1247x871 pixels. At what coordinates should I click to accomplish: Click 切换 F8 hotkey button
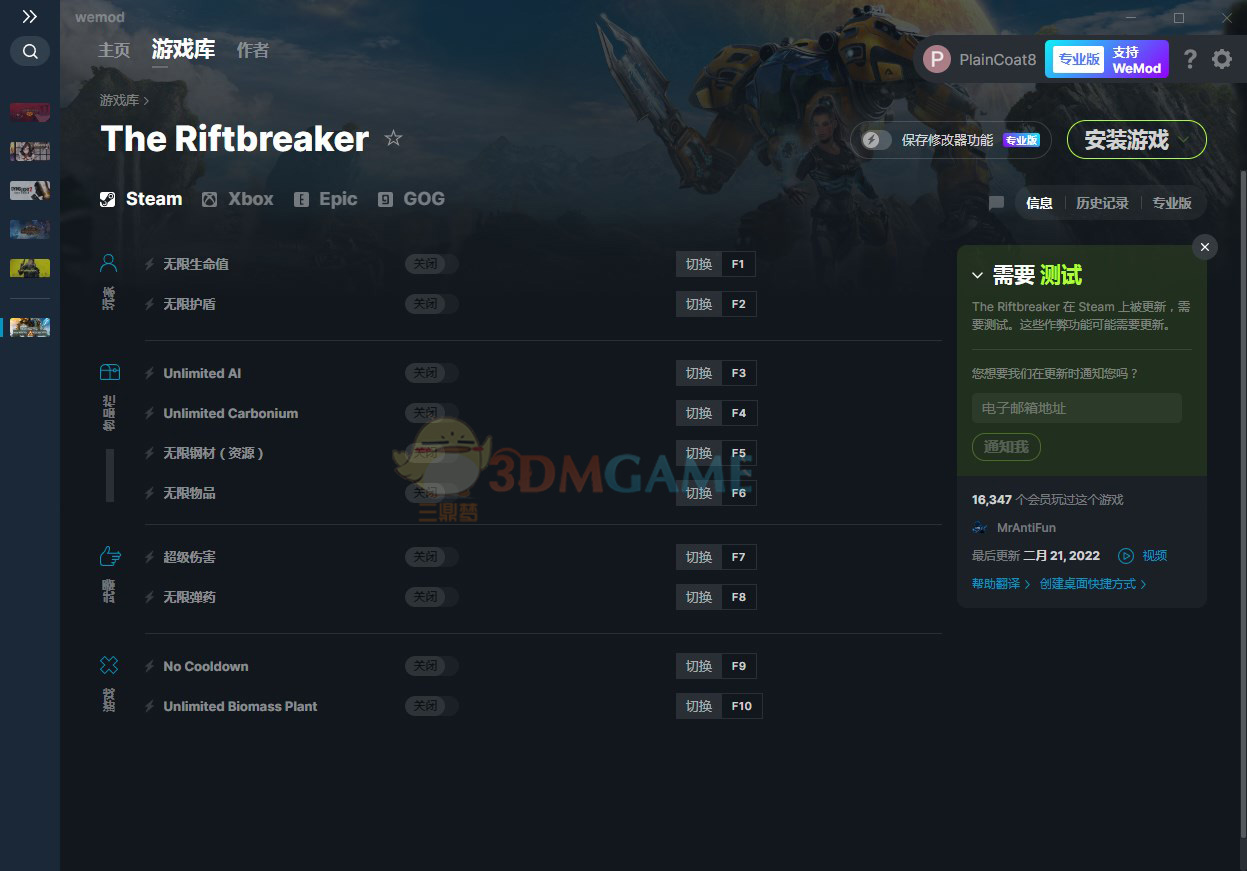(716, 597)
